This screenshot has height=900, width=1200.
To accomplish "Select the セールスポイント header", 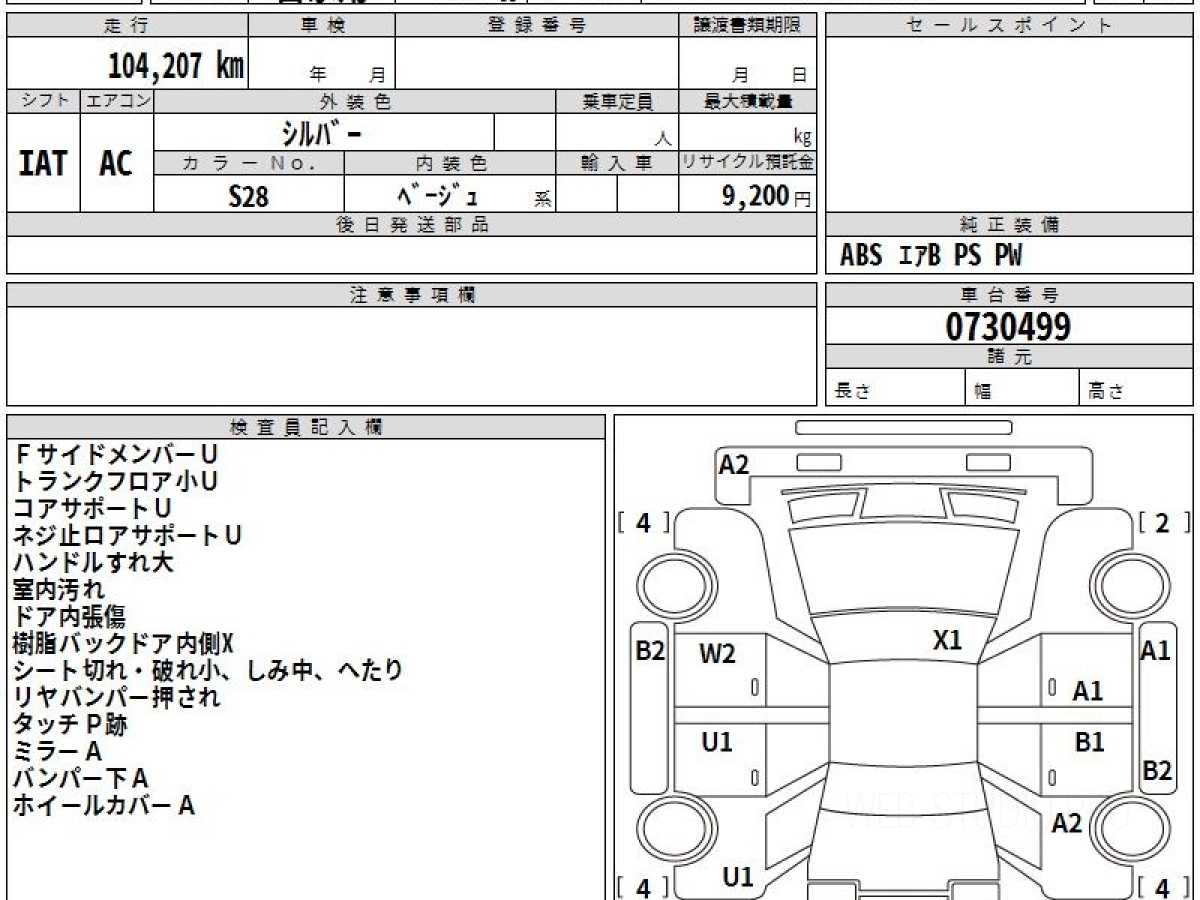I will (1008, 26).
